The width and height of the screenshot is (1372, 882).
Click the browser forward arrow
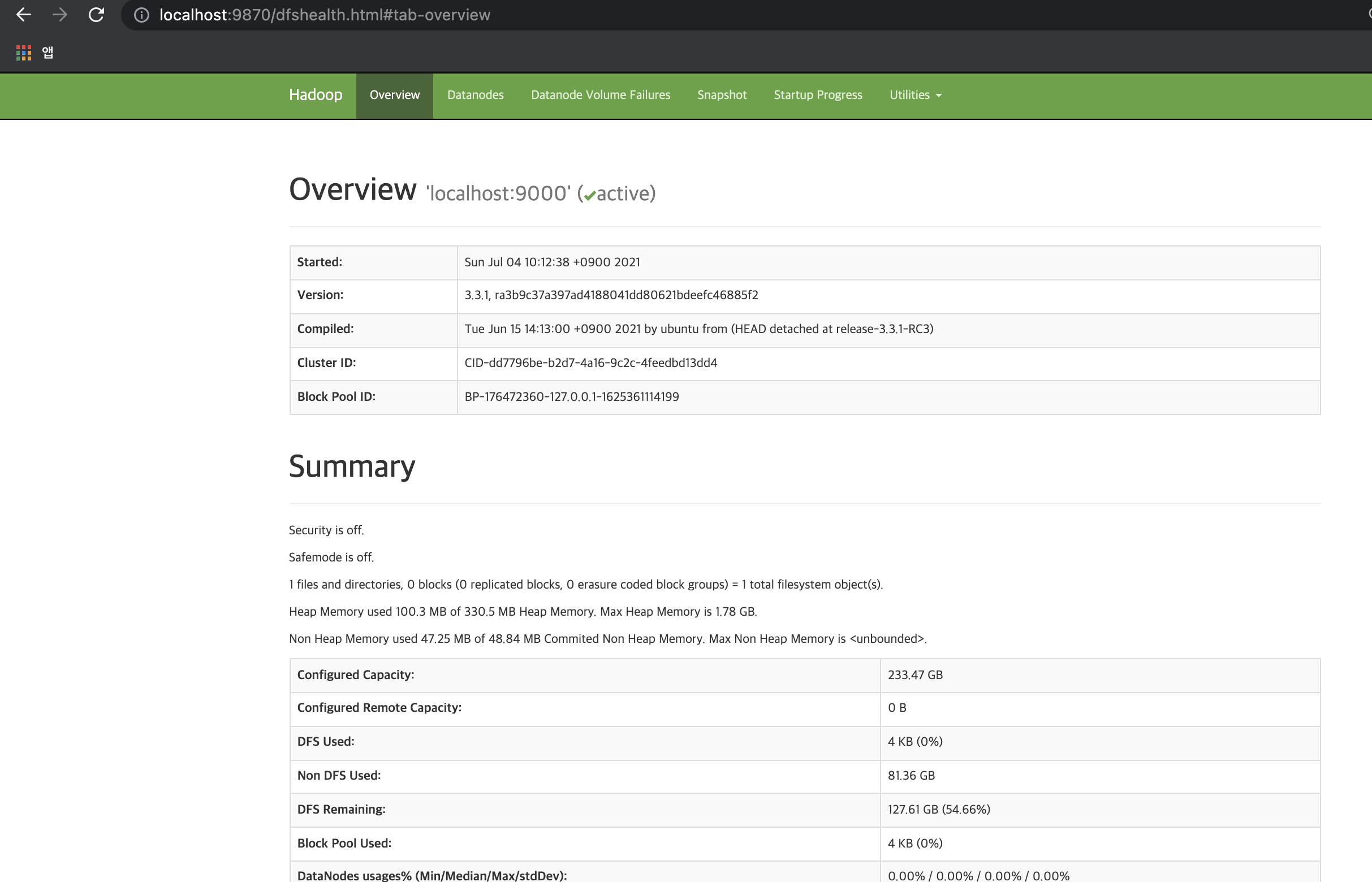59,15
